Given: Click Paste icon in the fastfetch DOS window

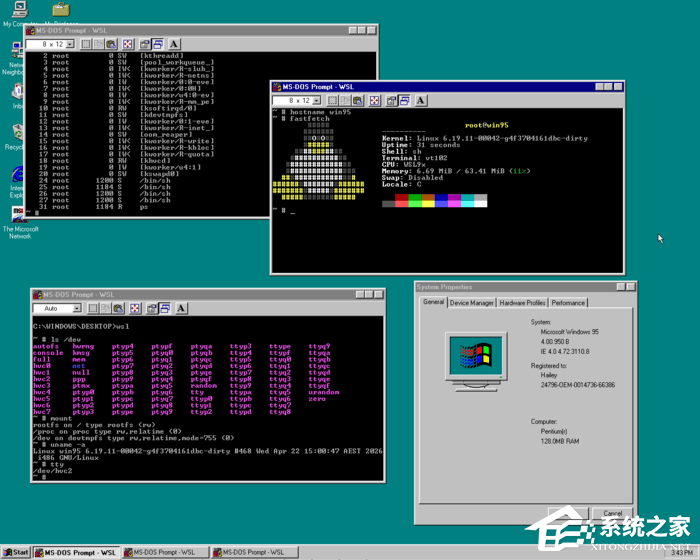Looking at the screenshot, I should pyautogui.click(x=358, y=100).
